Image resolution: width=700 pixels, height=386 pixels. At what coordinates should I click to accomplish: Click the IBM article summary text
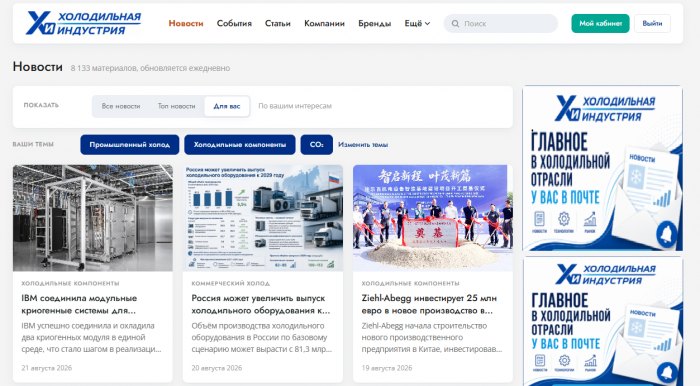coord(91,337)
